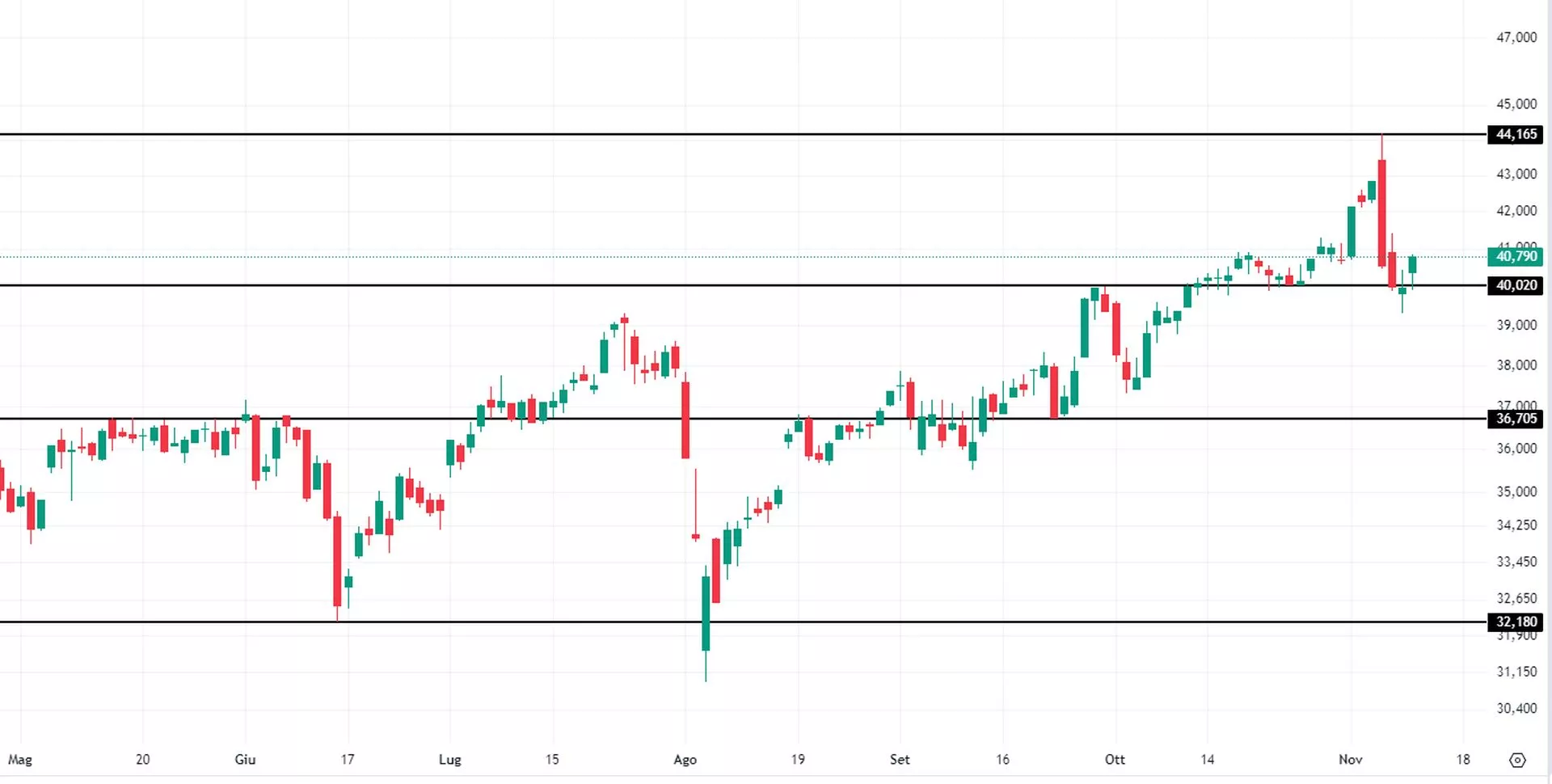Image resolution: width=1552 pixels, height=784 pixels.
Task: Select the 45,000 price axis value
Action: (x=1516, y=104)
